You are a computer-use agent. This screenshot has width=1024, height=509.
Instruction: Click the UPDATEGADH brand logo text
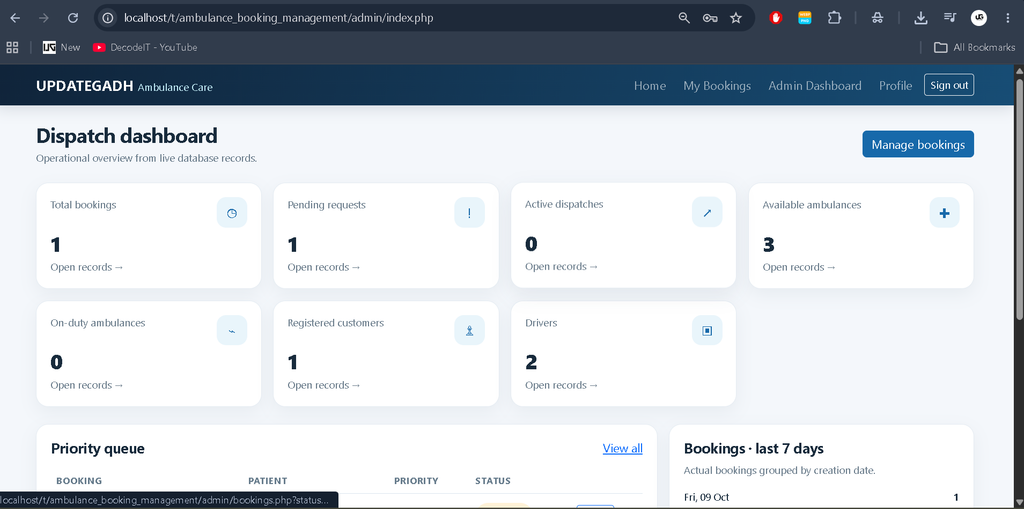tap(85, 86)
